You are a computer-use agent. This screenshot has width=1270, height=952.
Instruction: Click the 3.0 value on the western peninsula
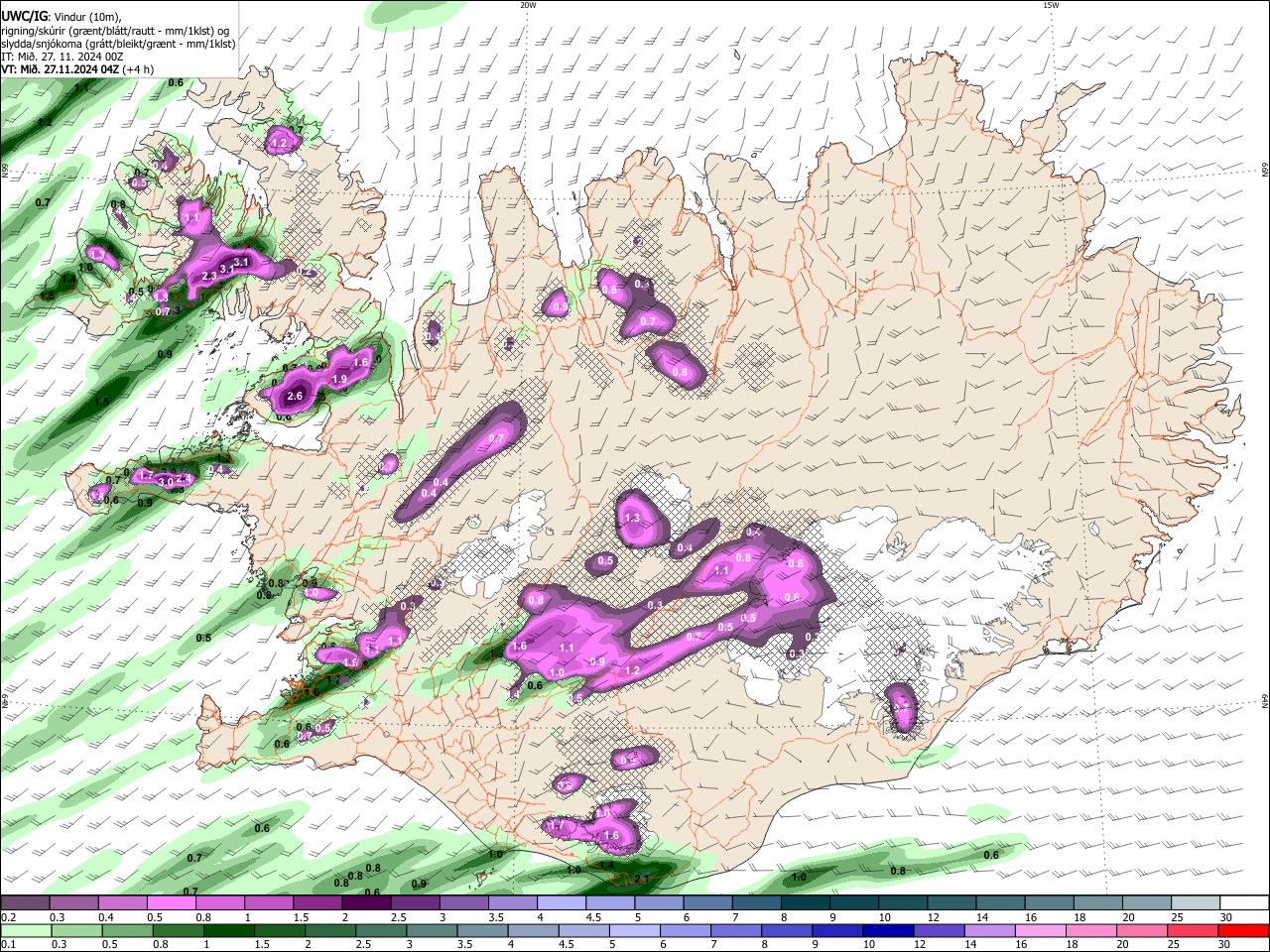(x=166, y=481)
